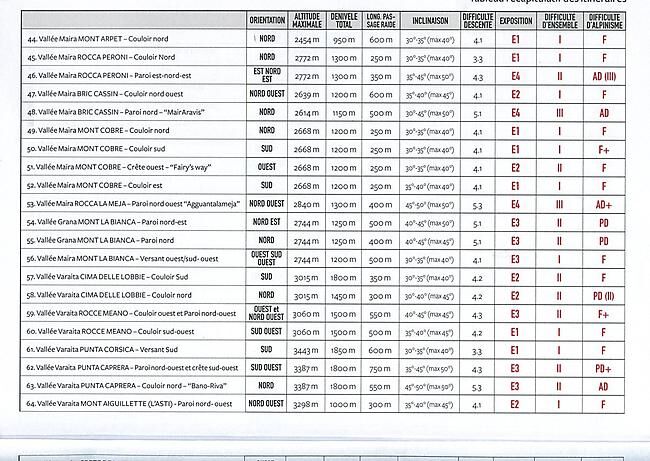Select row 53 ROCCA LA MEJA "Agguantalameja" name
Viewport: 650px width, 461px height.
133,204
